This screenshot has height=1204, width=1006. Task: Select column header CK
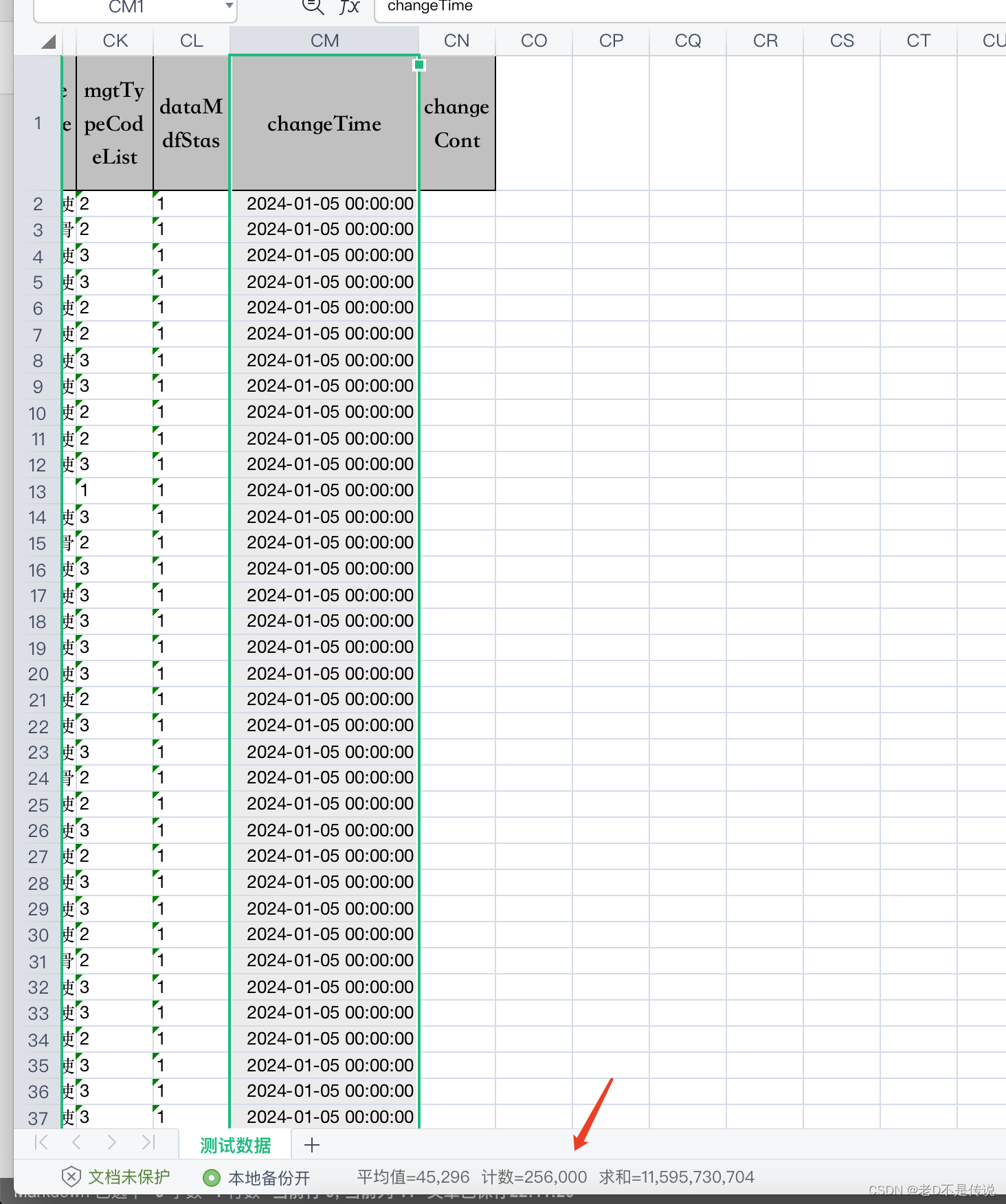point(115,41)
